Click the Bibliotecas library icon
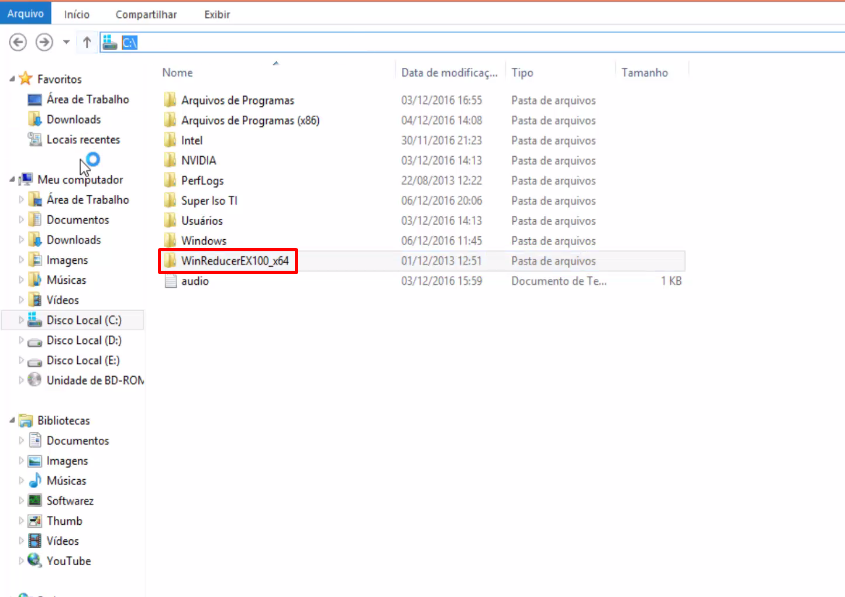Viewport: 845px width, 597px height. click(x=25, y=420)
